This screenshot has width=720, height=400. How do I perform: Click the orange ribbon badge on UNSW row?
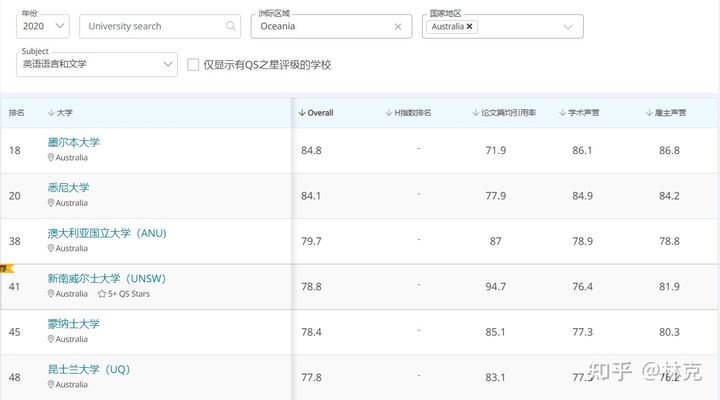6,269
